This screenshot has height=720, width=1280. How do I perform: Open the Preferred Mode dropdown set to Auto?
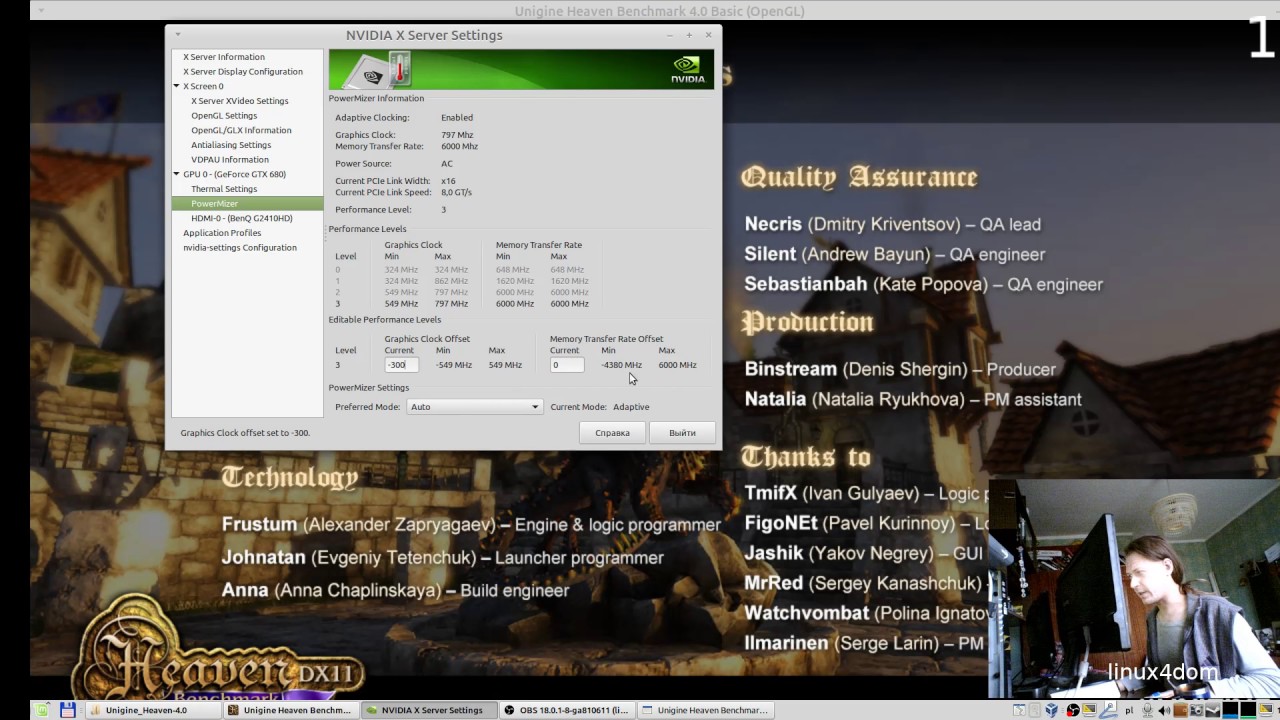pos(474,407)
